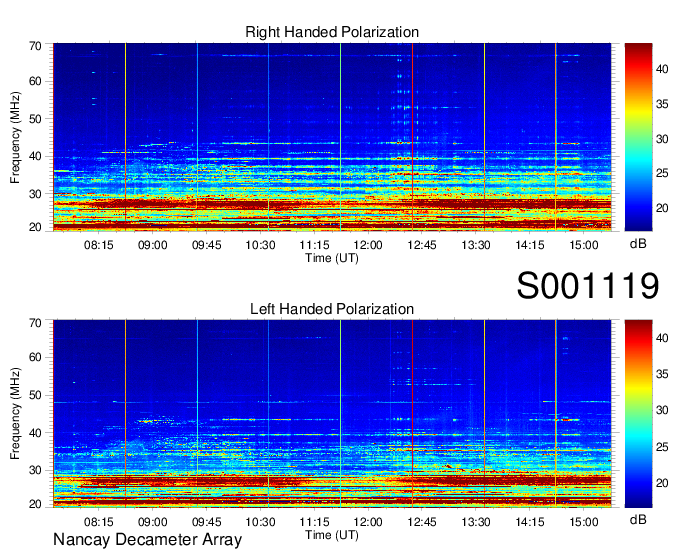Click the red vertical marker in lower plot
Viewport: 680px width, 552px height.
412,414
